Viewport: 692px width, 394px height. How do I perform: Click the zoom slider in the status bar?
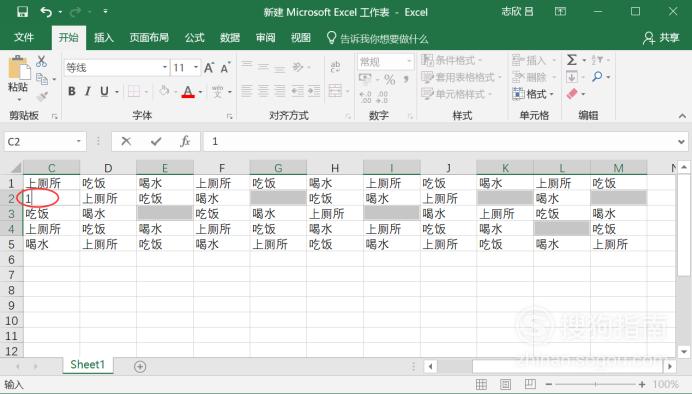[x=595, y=384]
